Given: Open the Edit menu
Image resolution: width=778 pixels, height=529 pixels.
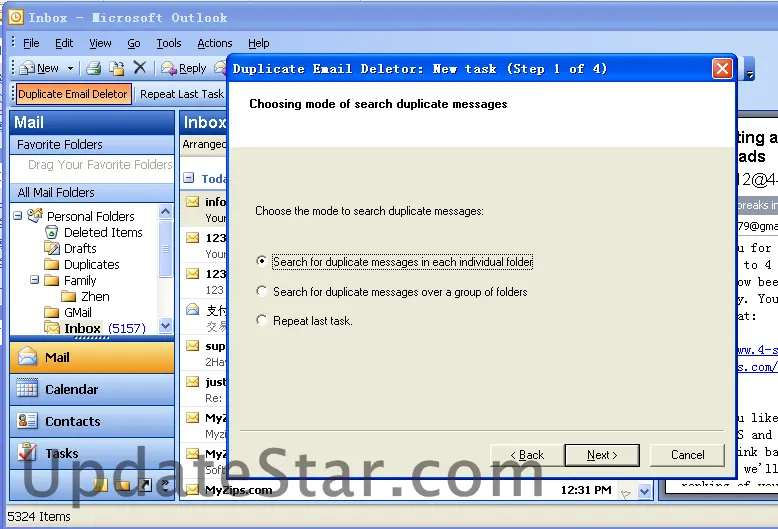Looking at the screenshot, I should [x=64, y=43].
